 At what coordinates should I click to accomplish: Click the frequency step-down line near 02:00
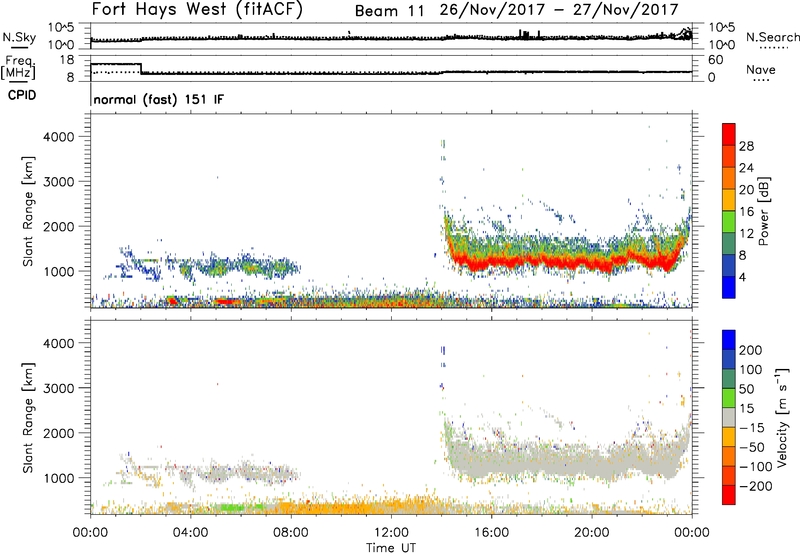pos(141,68)
